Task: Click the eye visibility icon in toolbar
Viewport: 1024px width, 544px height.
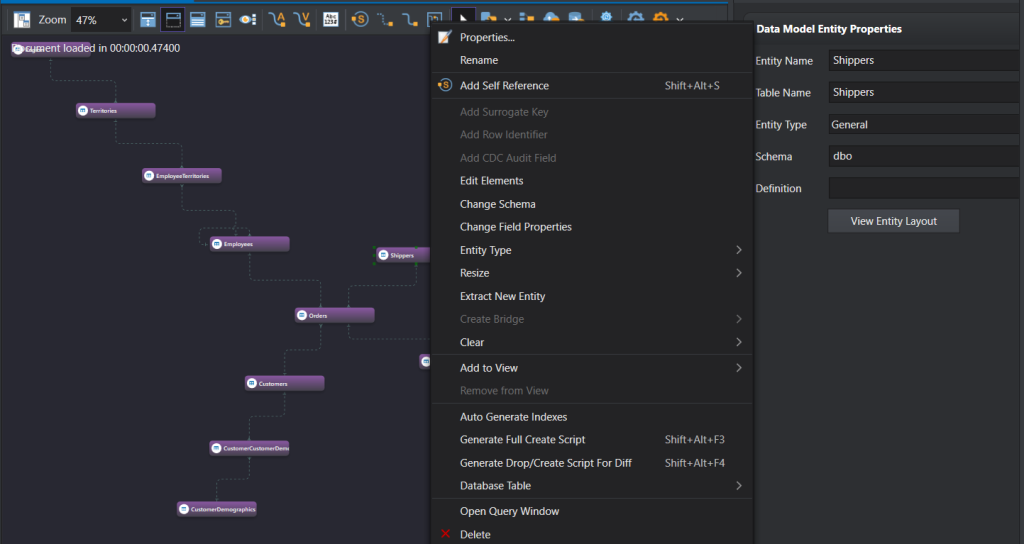Action: pyautogui.click(x=249, y=19)
